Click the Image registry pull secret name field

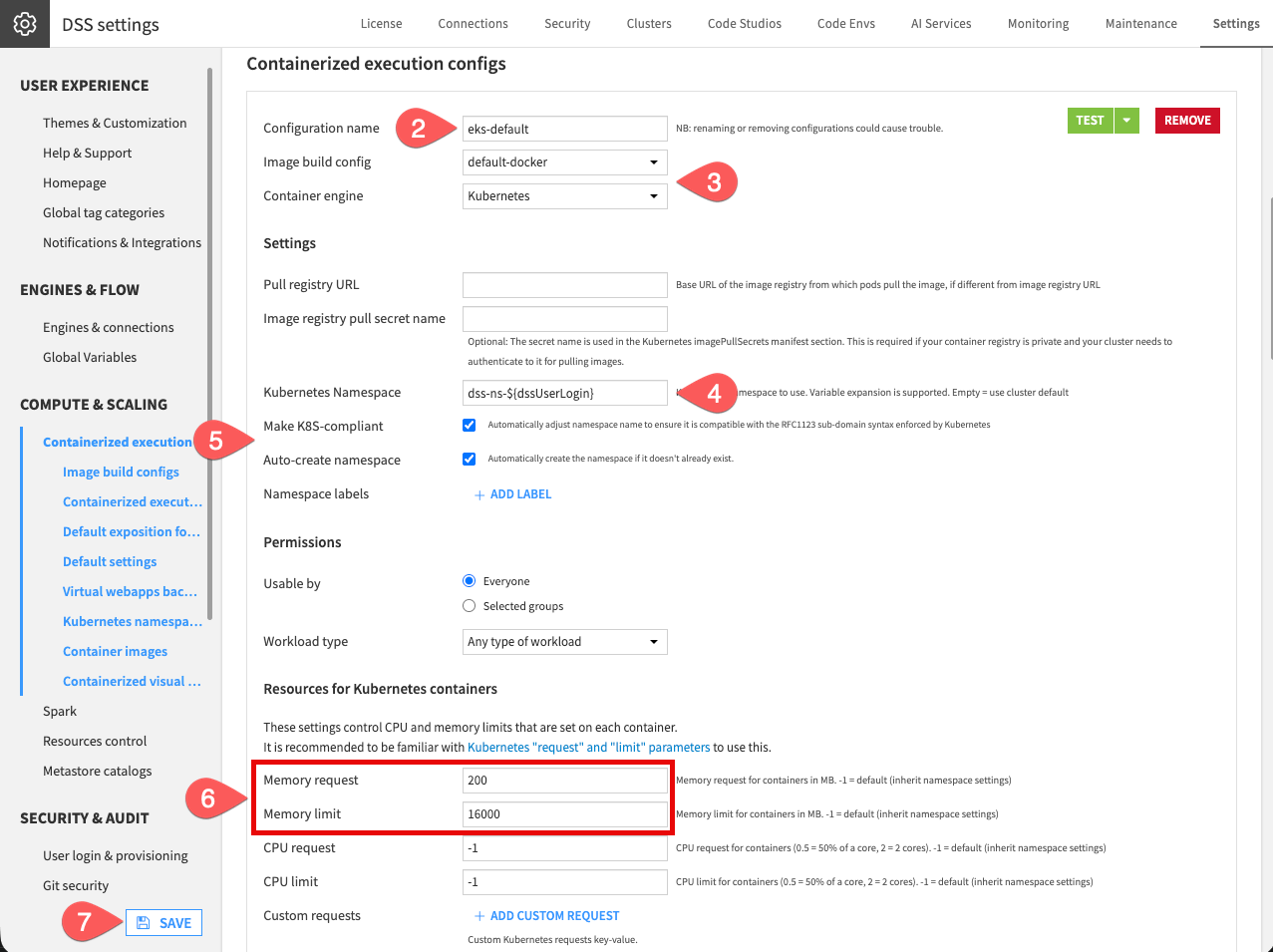(564, 319)
